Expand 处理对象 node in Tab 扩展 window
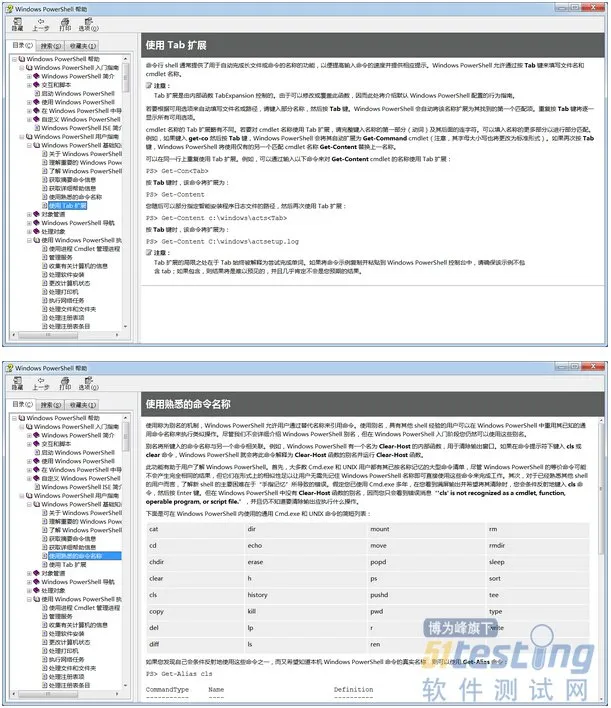The image size is (611, 708). point(29,232)
